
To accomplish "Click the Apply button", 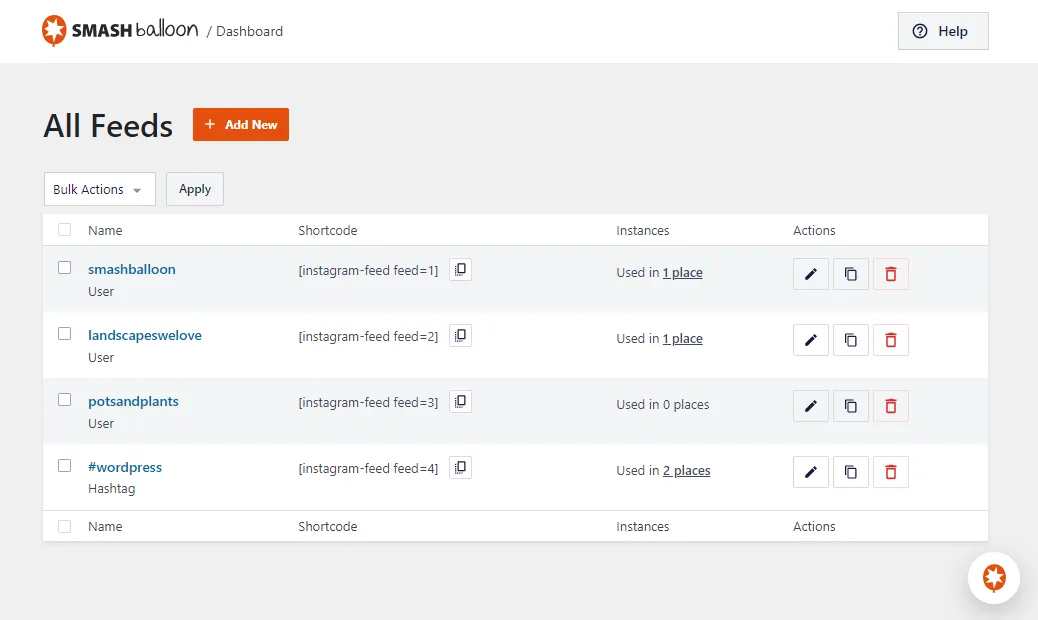I will point(195,189).
